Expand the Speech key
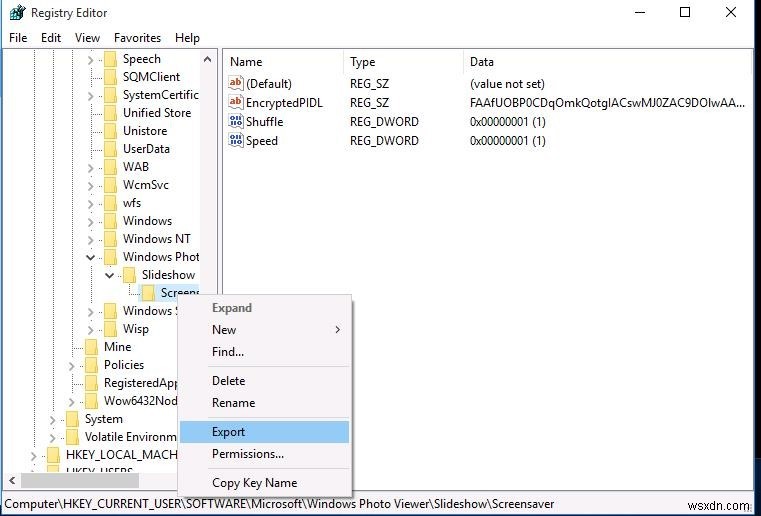This screenshot has height=516, width=761. pyautogui.click(x=91, y=60)
